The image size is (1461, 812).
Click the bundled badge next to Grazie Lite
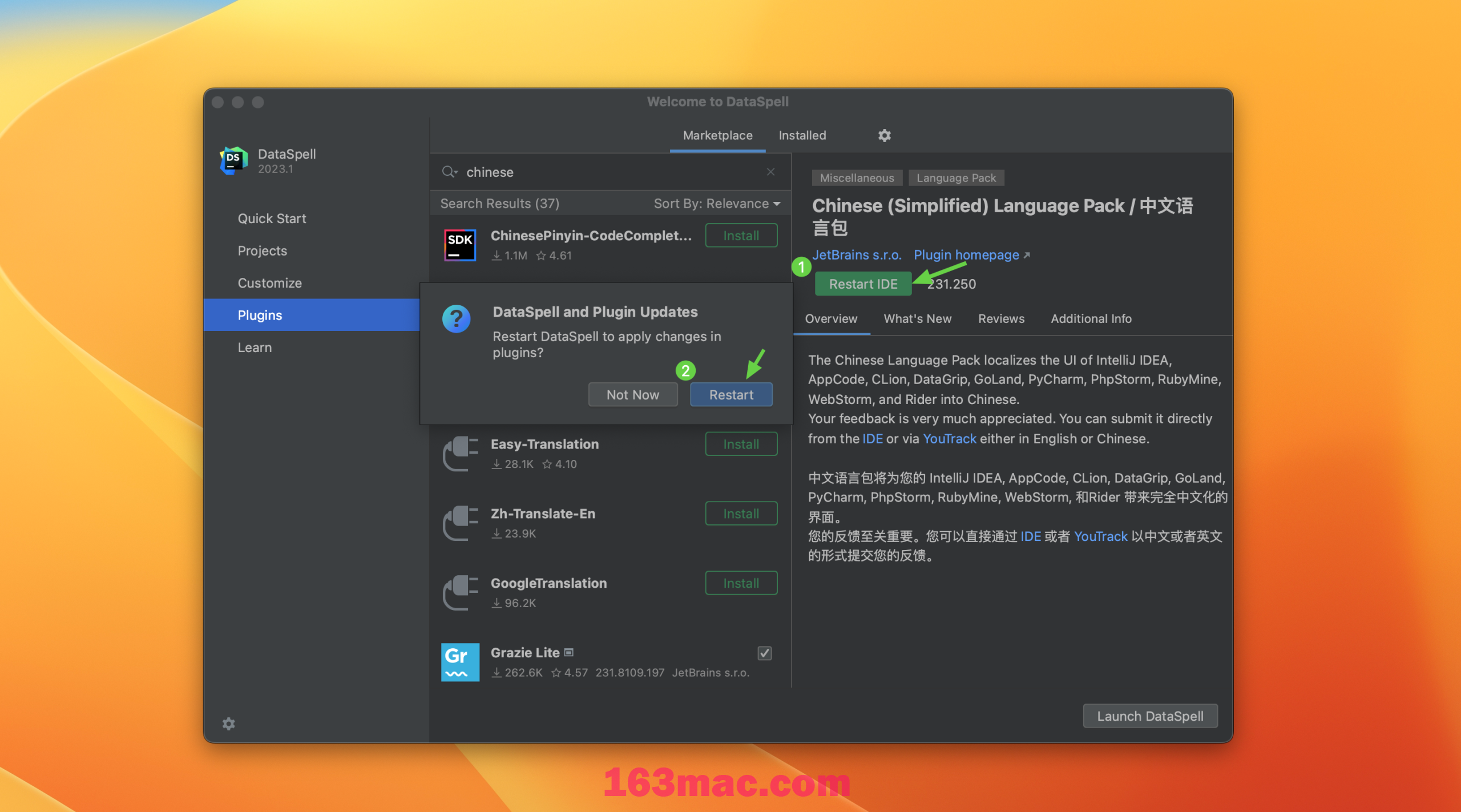(x=568, y=652)
